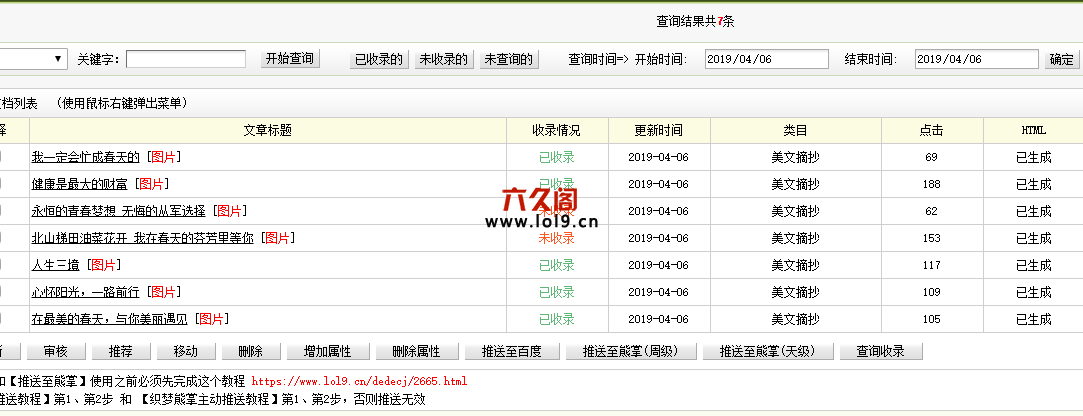Click the 关键字 keyword input field
1083x416 pixels.
(x=185, y=59)
